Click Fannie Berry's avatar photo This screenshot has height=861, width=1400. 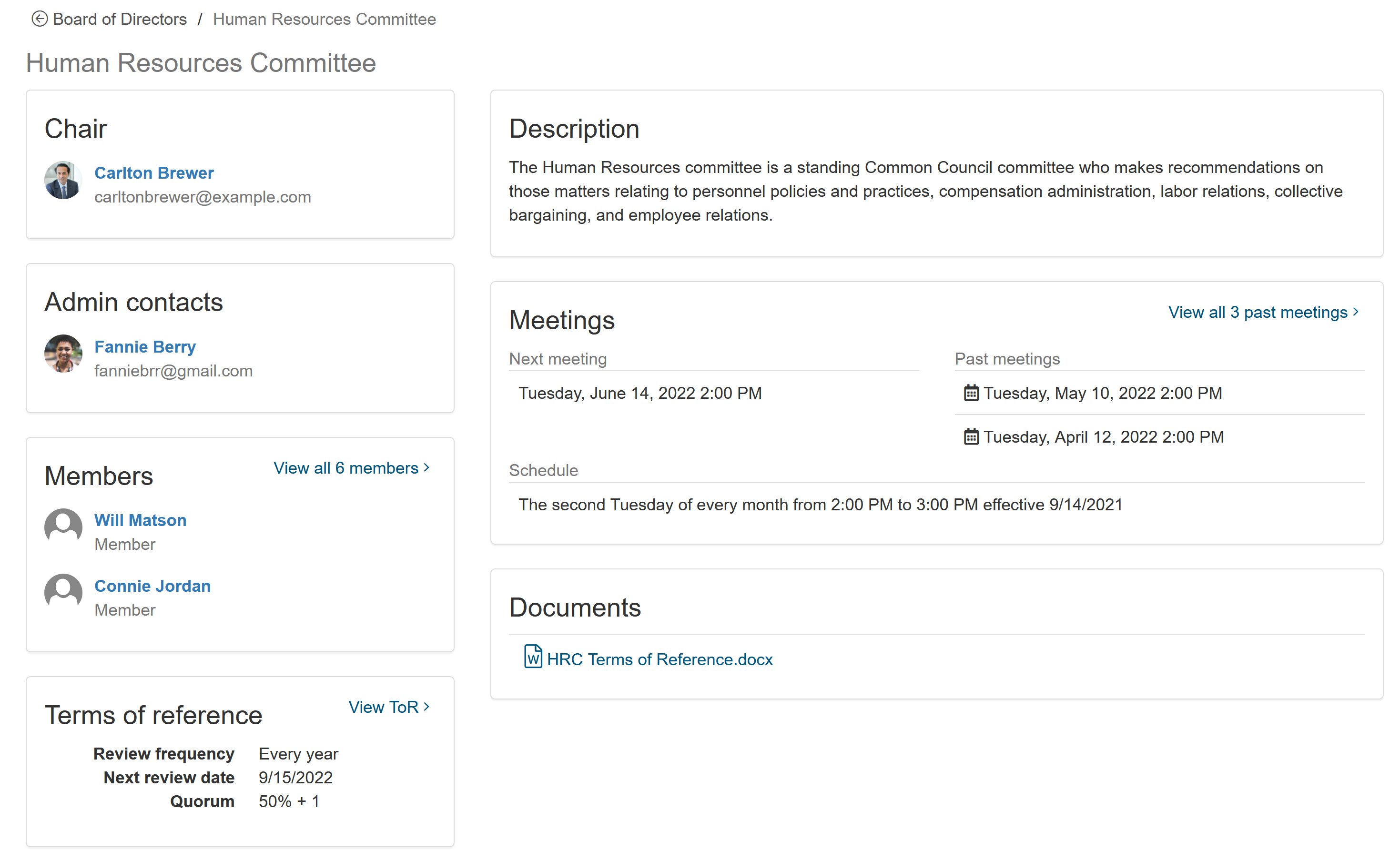point(63,354)
